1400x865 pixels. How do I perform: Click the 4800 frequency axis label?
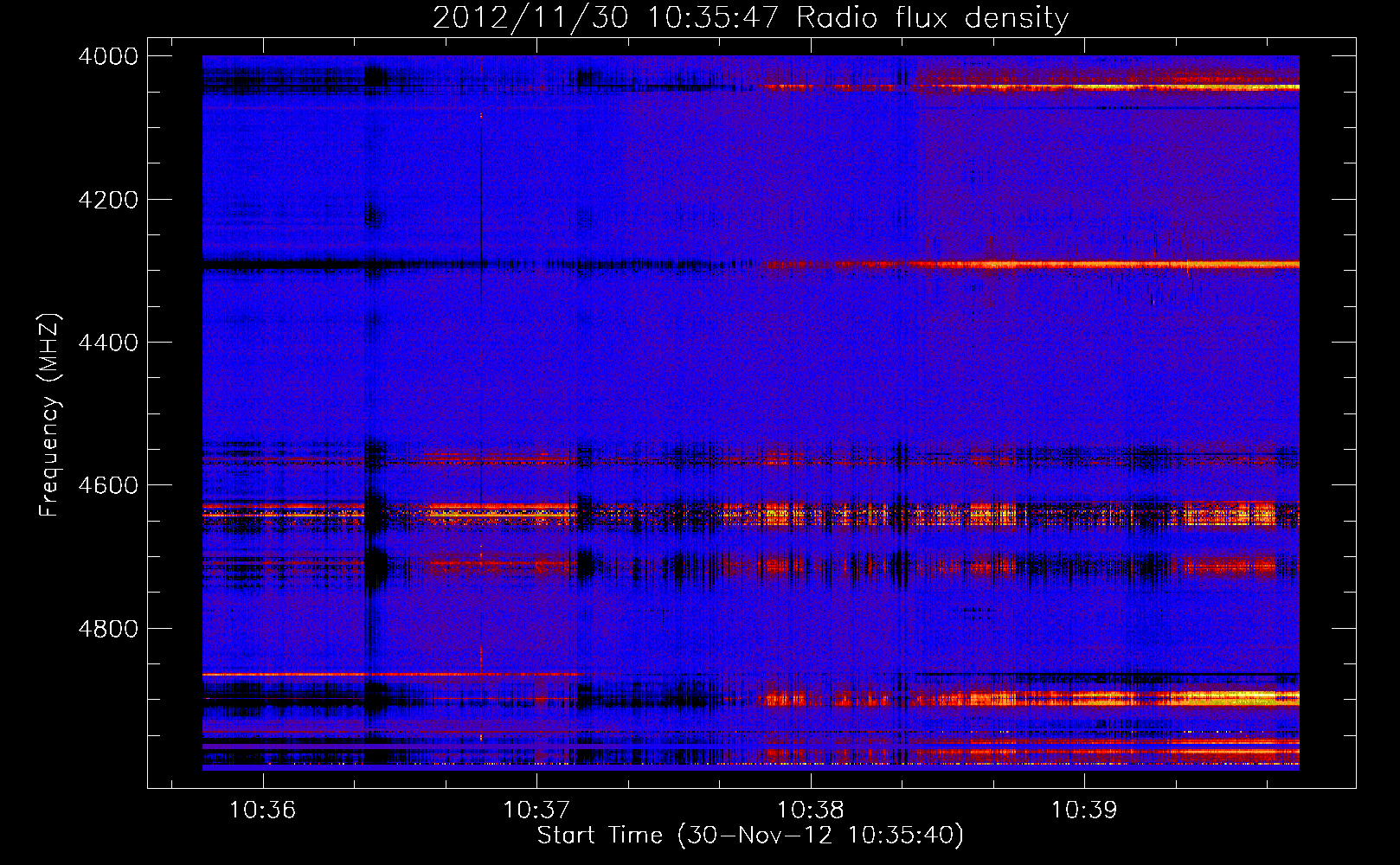(x=108, y=628)
